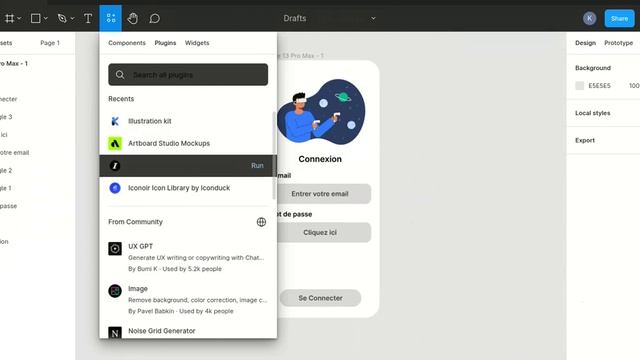The width and height of the screenshot is (640, 360).
Task: Select the Connexion heading on canvas
Action: coord(320,159)
